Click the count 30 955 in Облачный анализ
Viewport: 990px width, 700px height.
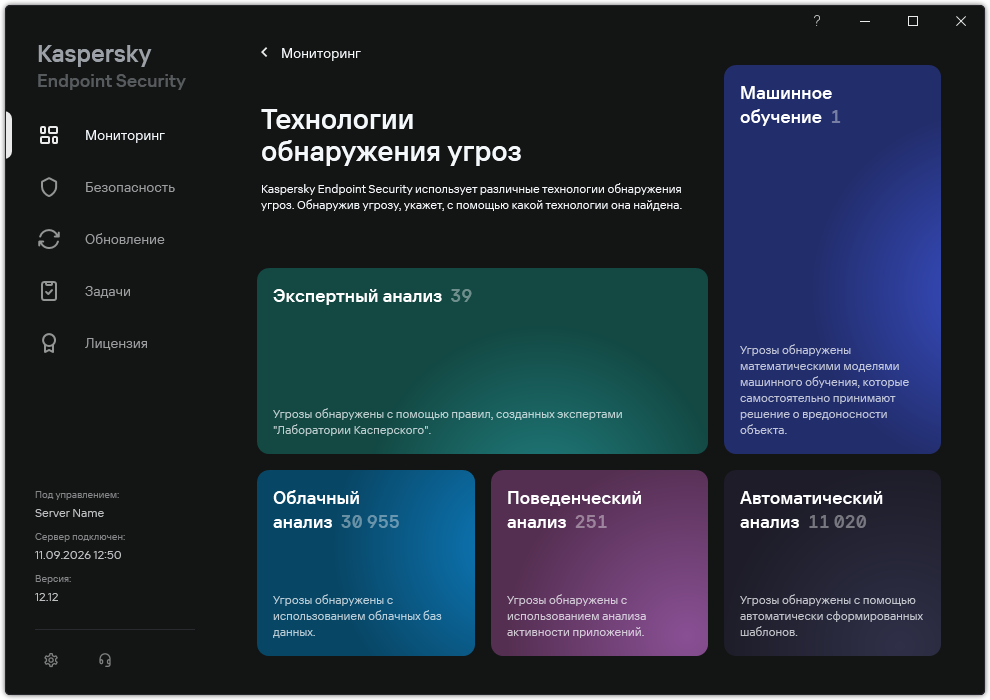[370, 522]
